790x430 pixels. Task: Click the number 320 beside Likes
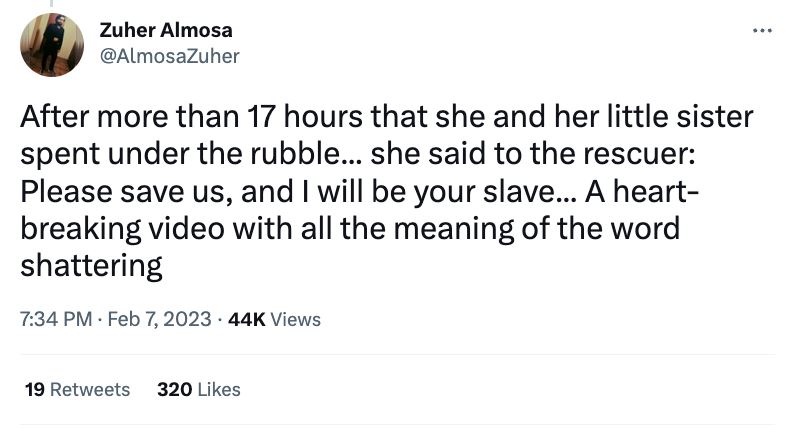[174, 389]
